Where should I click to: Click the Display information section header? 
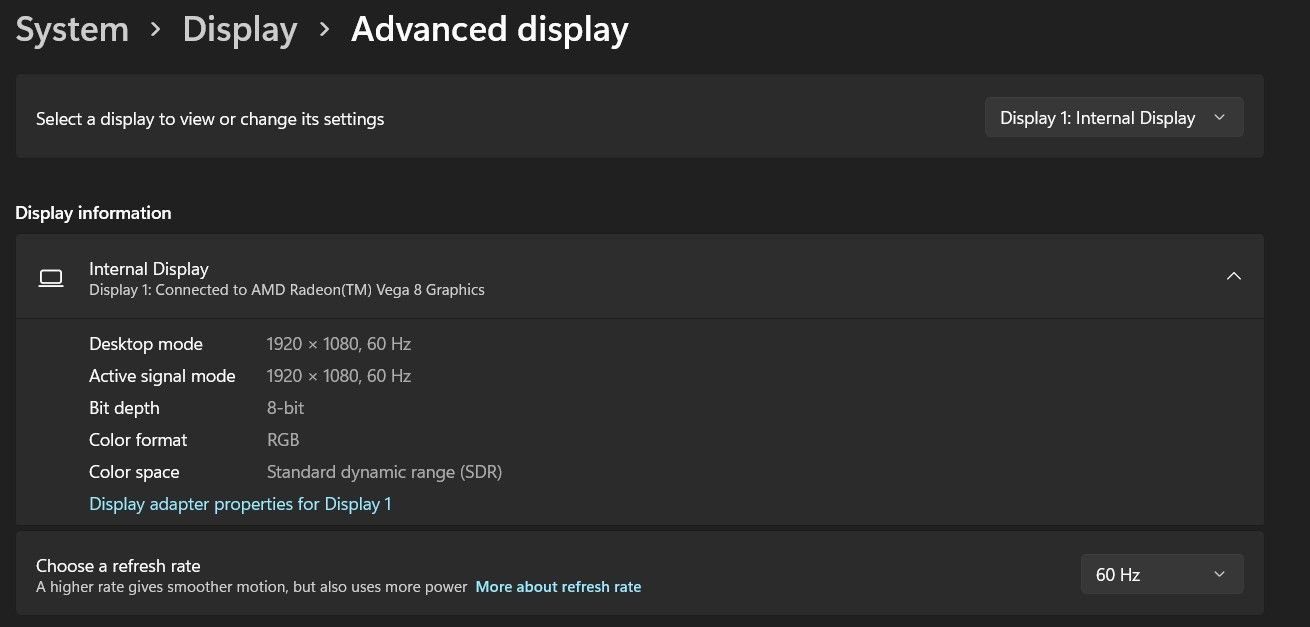pos(93,212)
